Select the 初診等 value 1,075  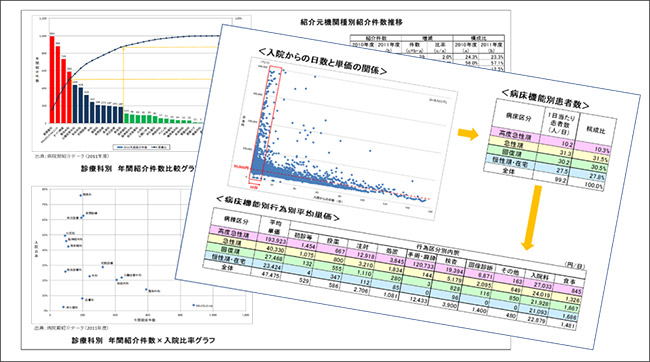coord(306,255)
